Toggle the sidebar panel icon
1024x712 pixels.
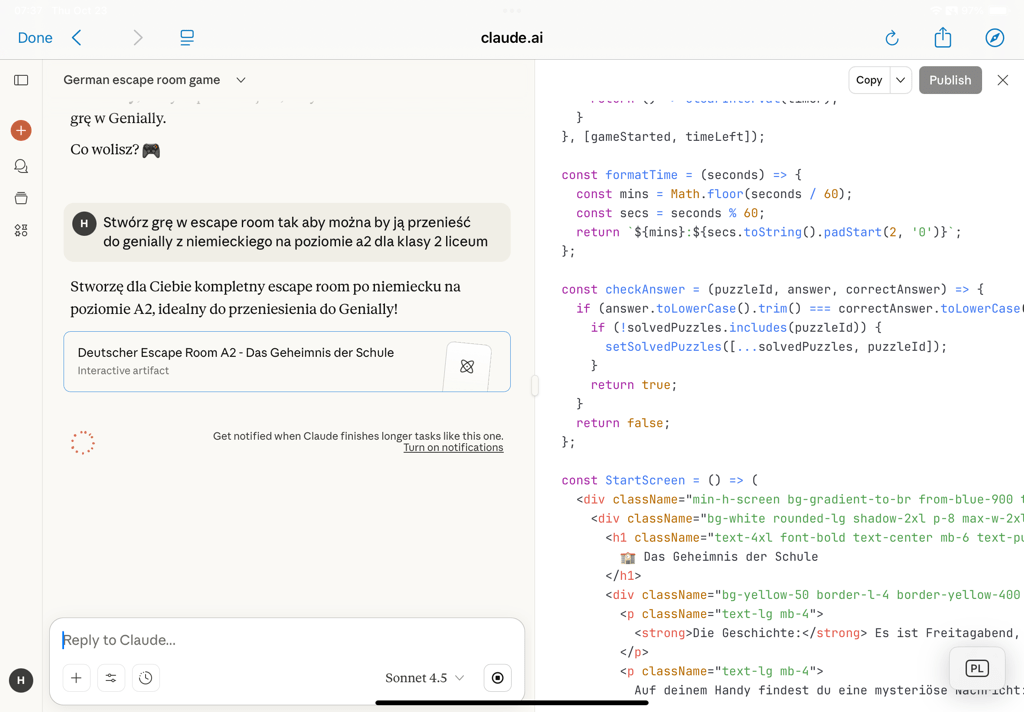21,80
